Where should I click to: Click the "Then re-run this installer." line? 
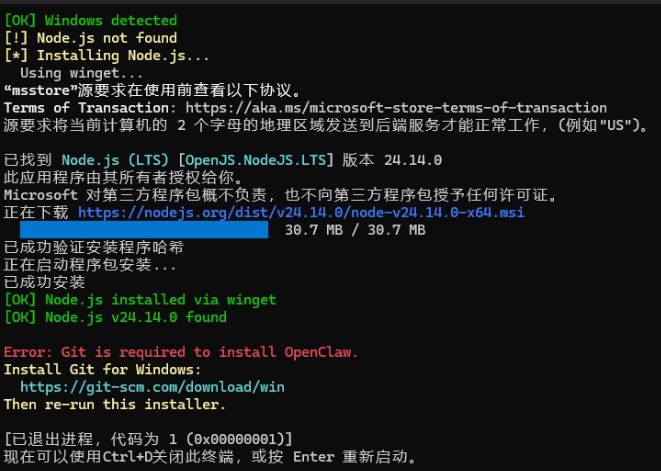click(115, 404)
